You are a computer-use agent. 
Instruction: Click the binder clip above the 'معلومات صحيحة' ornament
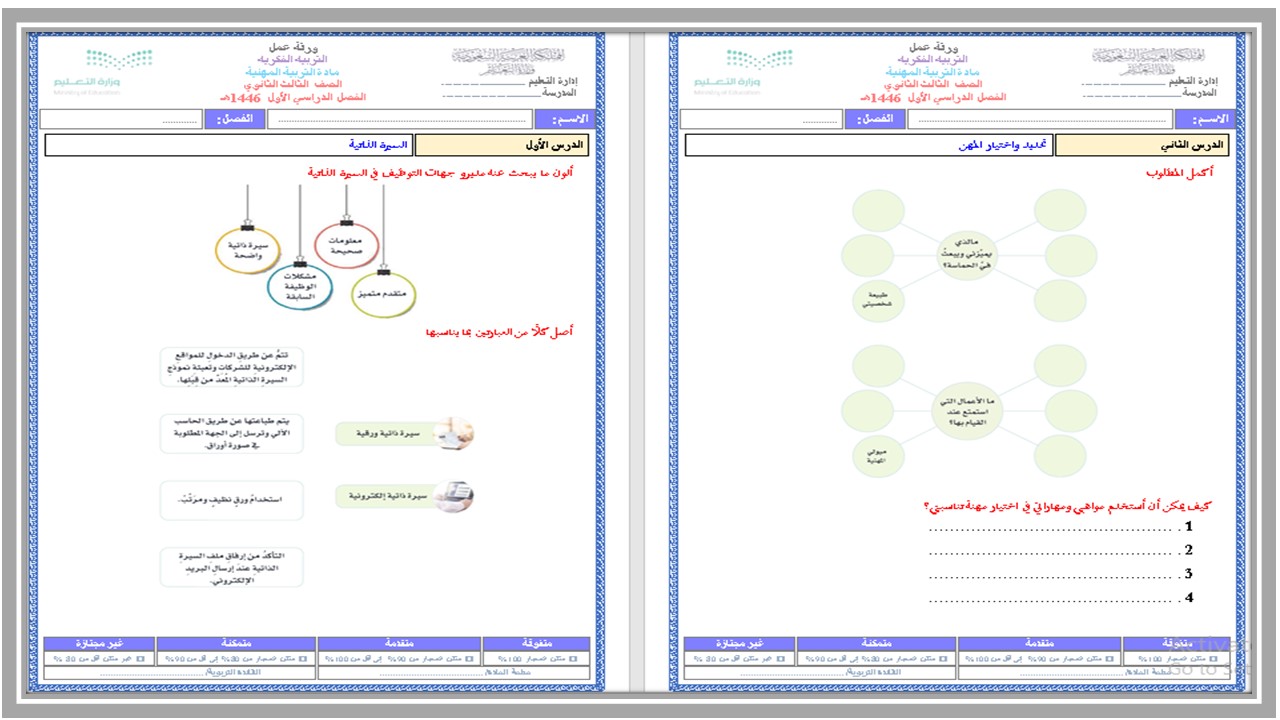tap(347, 219)
